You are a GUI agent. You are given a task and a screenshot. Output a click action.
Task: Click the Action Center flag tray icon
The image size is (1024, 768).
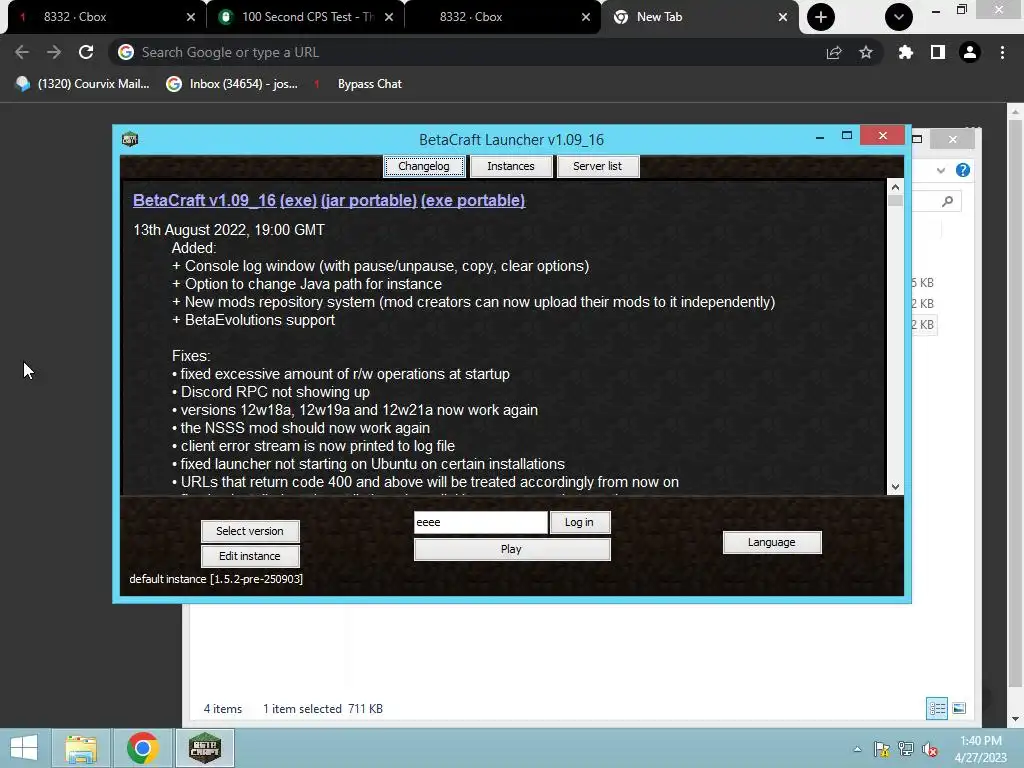coord(881,750)
